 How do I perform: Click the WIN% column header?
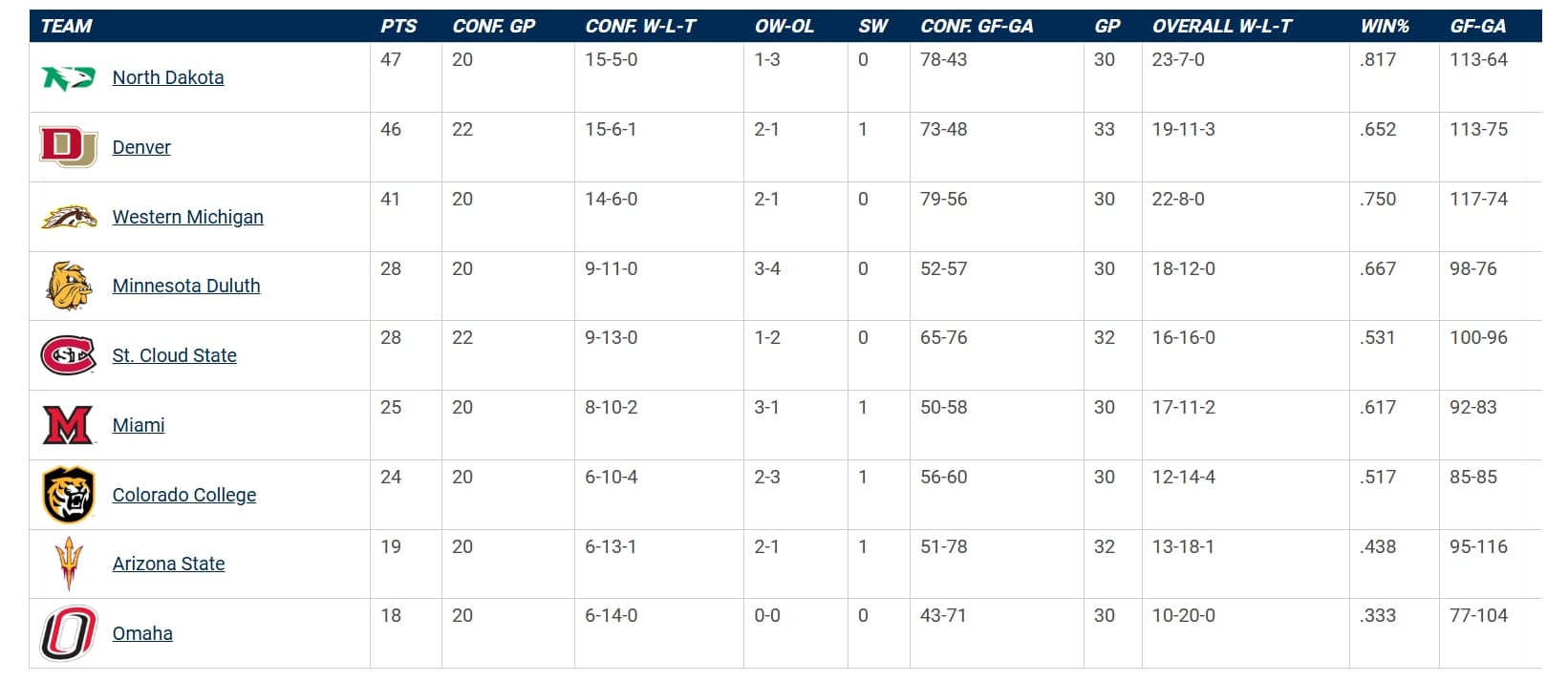[1385, 26]
